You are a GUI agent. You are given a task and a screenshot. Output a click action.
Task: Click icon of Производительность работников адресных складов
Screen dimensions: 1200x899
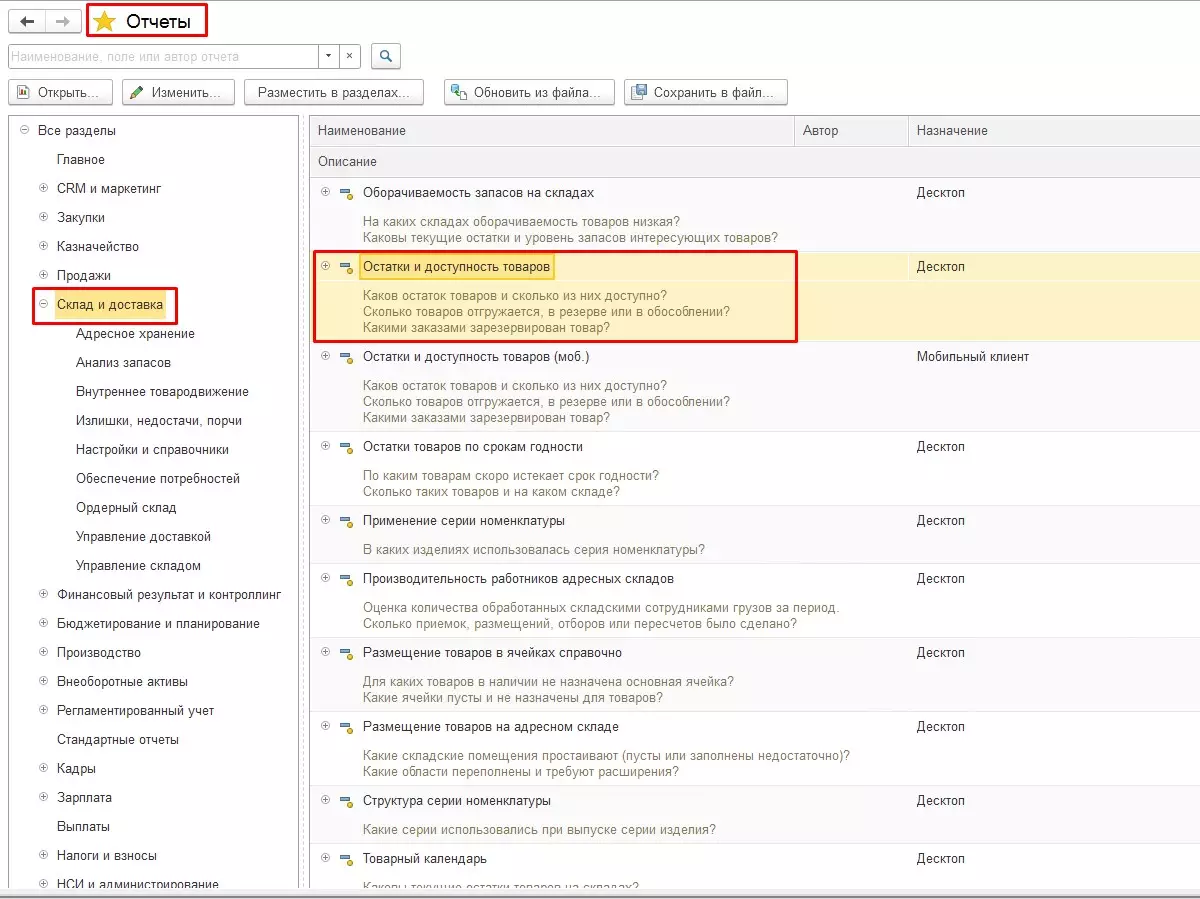click(346, 579)
